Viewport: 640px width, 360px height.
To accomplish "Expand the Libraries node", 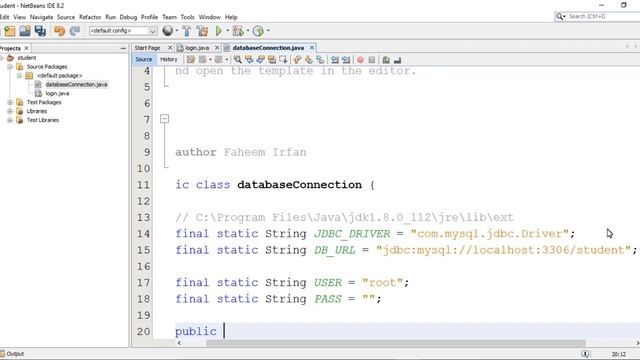I will point(10,111).
